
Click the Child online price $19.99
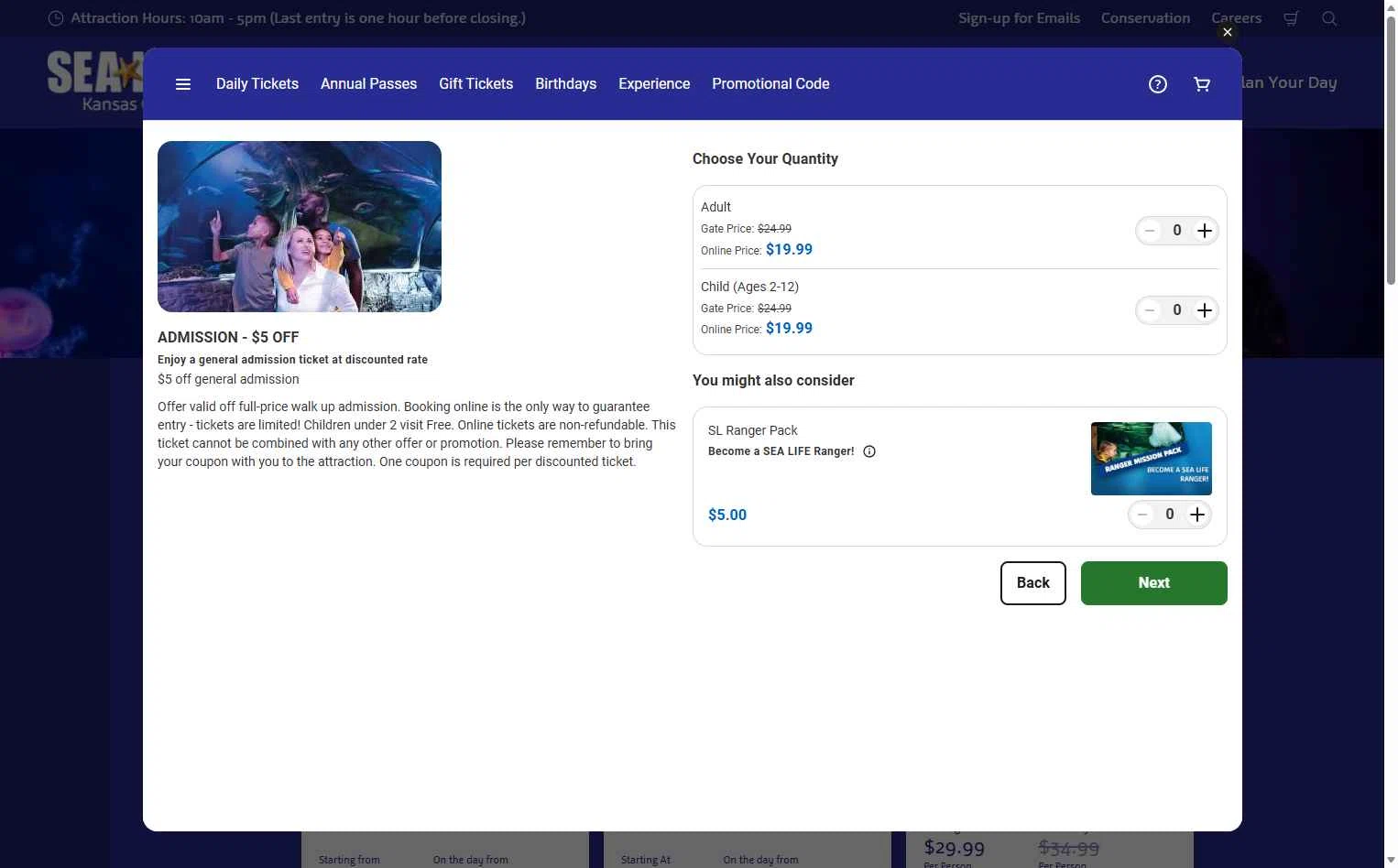click(x=789, y=328)
